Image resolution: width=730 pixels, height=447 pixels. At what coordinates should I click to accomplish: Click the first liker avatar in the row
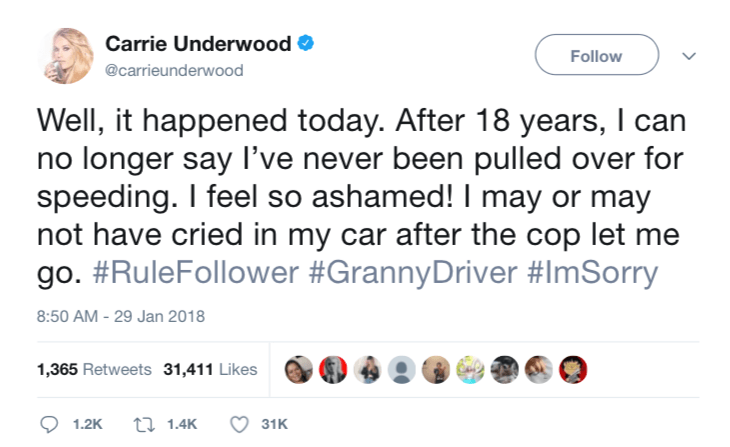[299, 370]
